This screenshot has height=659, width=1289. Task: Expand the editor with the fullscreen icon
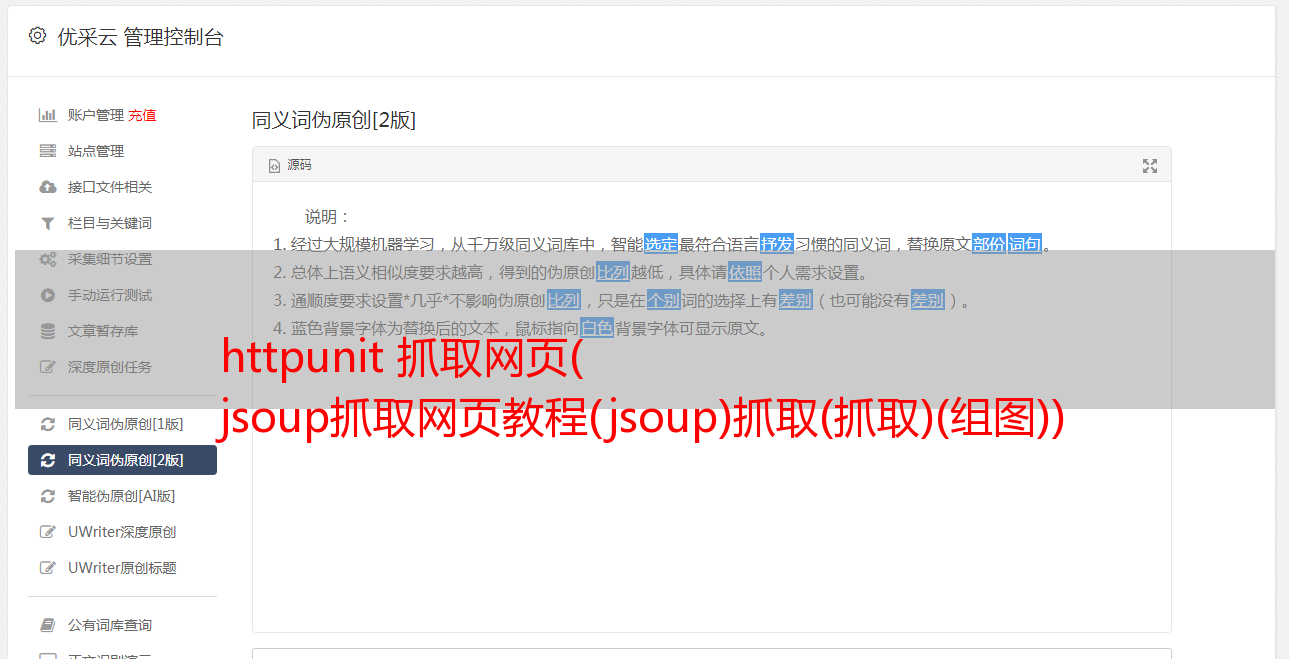(x=1150, y=166)
